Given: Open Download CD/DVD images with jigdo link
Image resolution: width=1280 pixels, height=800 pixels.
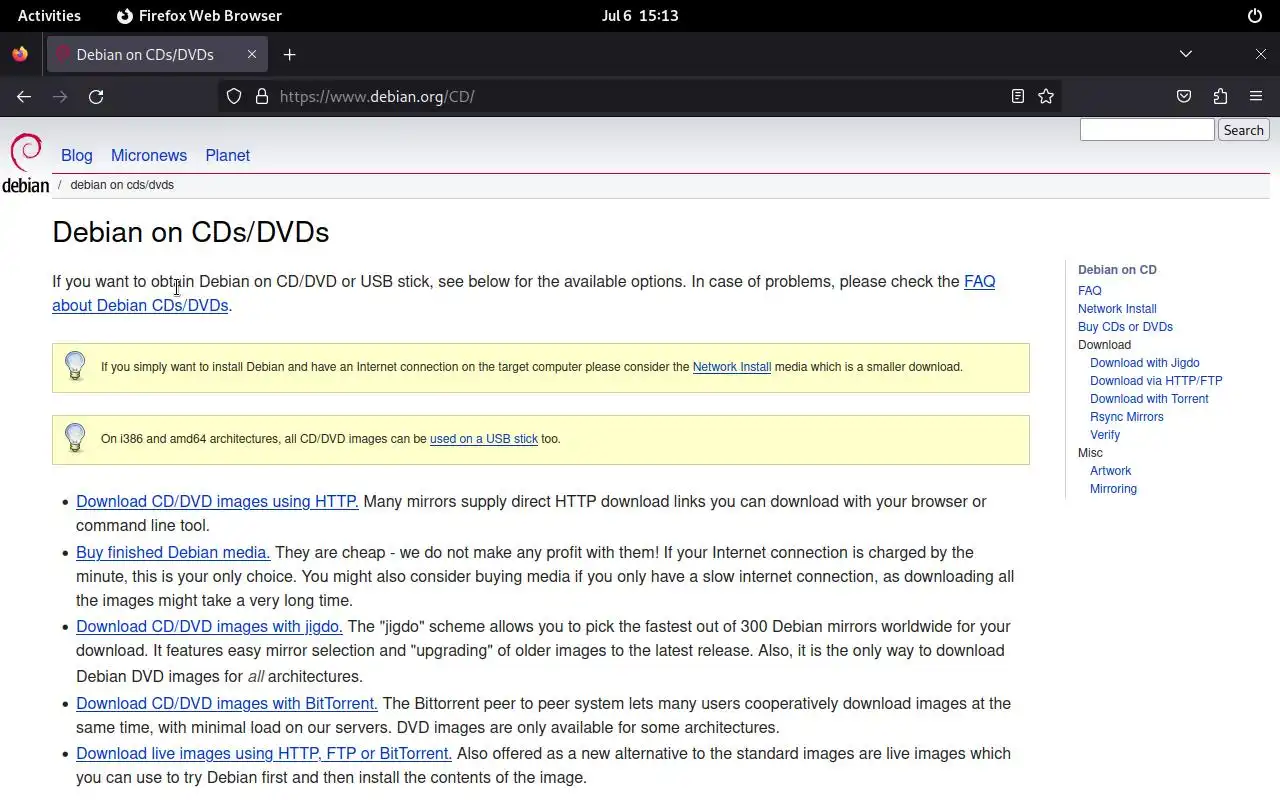Looking at the screenshot, I should point(209,627).
